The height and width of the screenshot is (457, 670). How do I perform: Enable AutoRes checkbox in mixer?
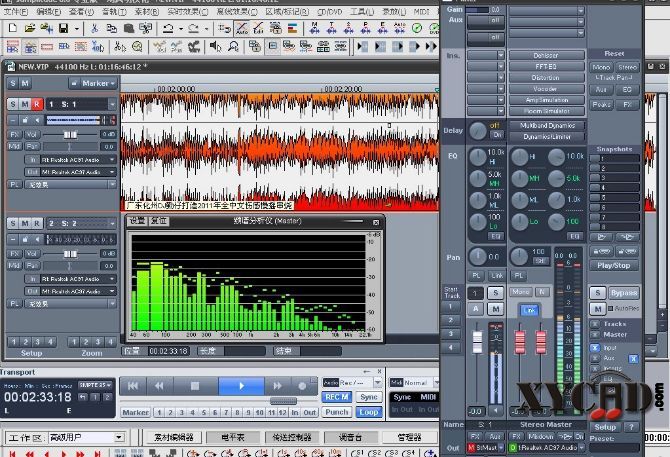click(611, 308)
